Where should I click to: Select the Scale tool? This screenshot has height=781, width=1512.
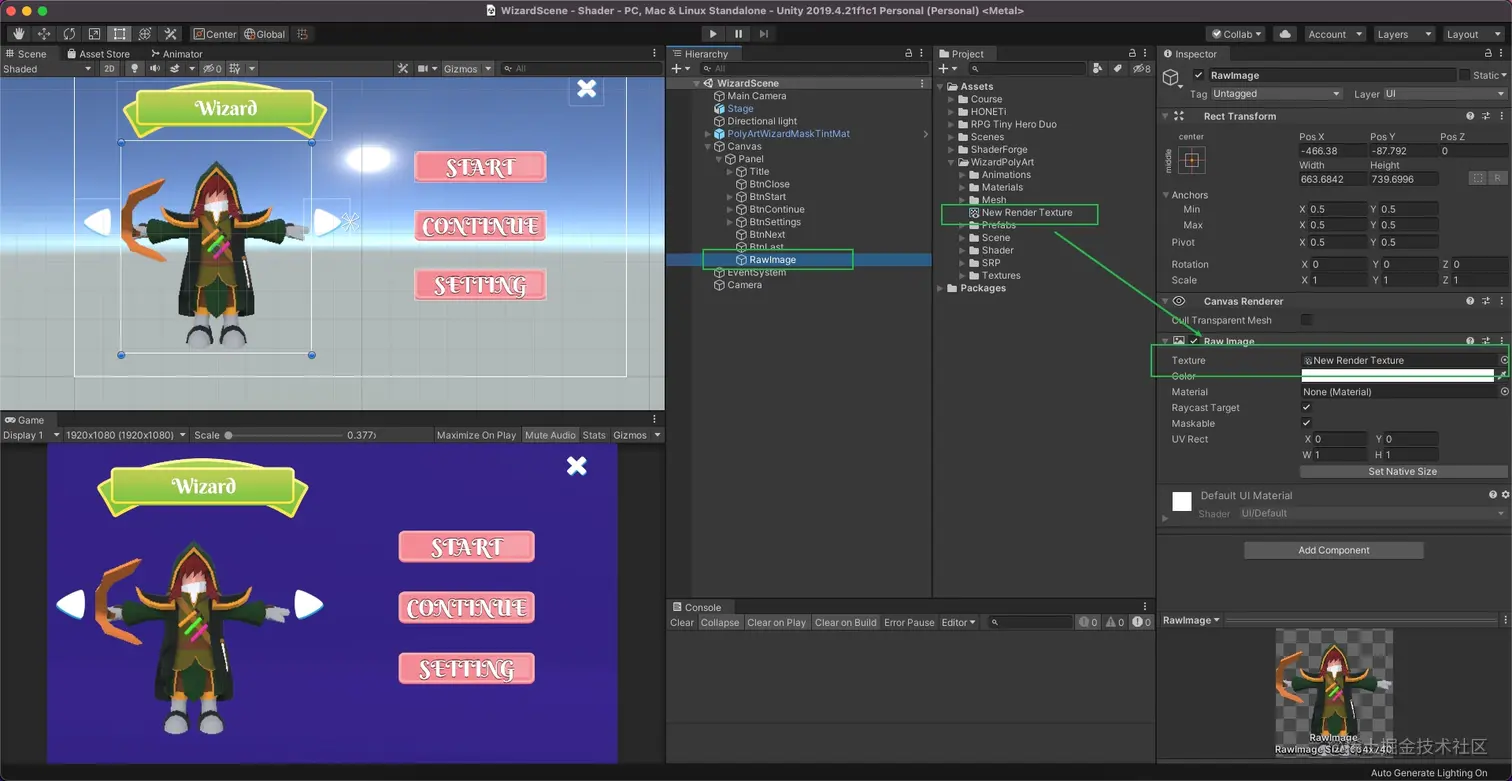pos(94,34)
